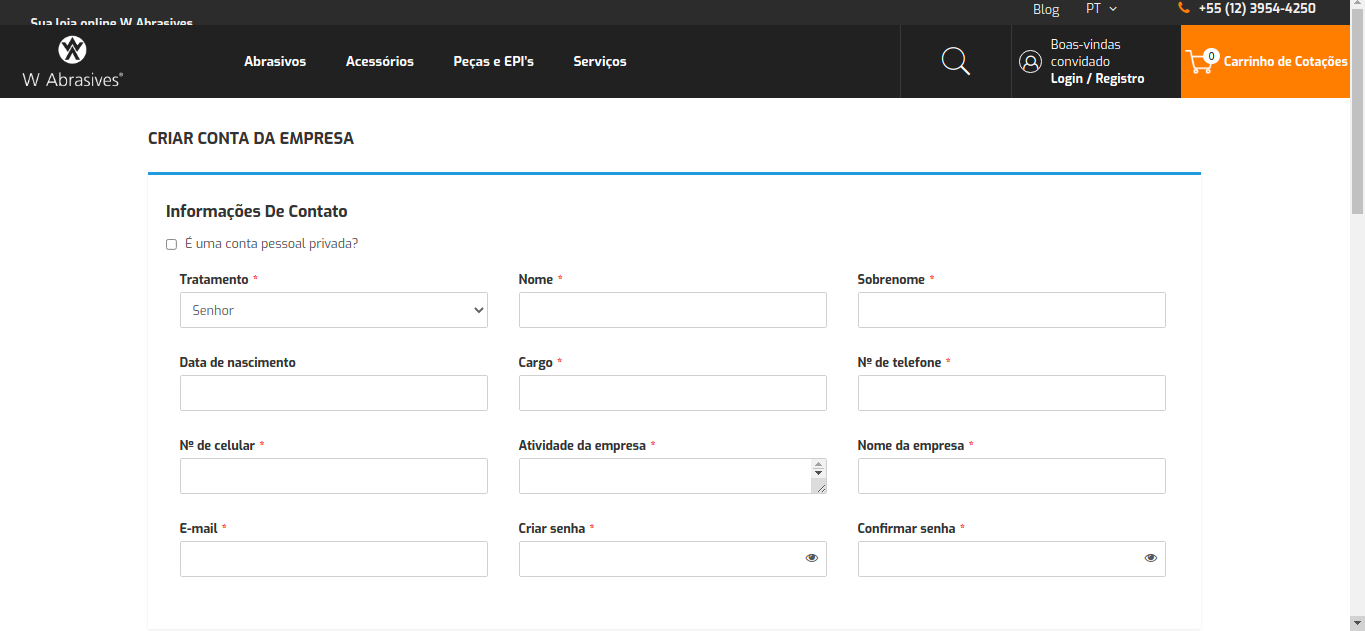Show password in Criar senha field
The height and width of the screenshot is (631, 1365).
(x=812, y=558)
